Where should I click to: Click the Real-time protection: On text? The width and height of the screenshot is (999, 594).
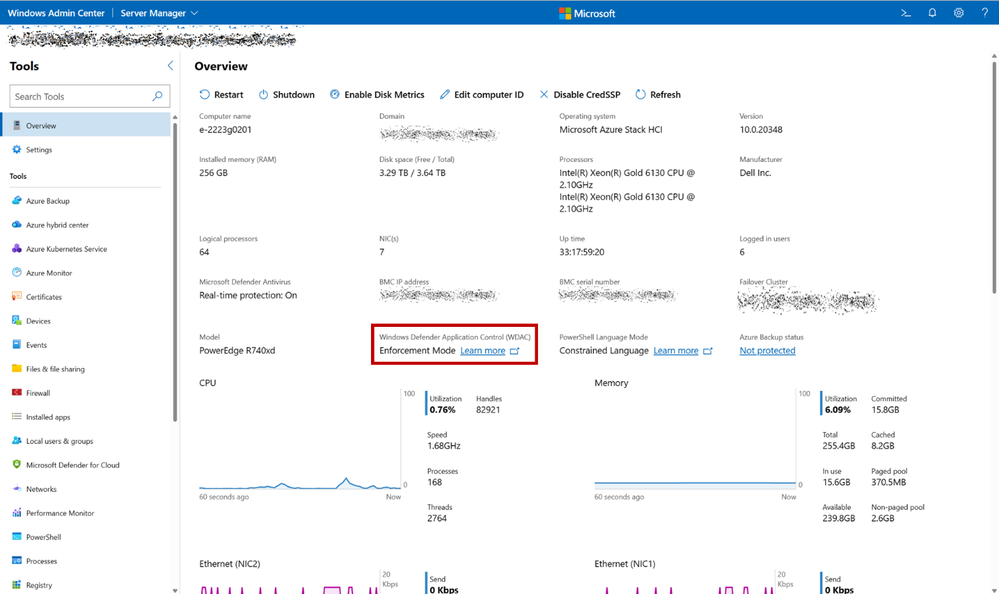248,295
